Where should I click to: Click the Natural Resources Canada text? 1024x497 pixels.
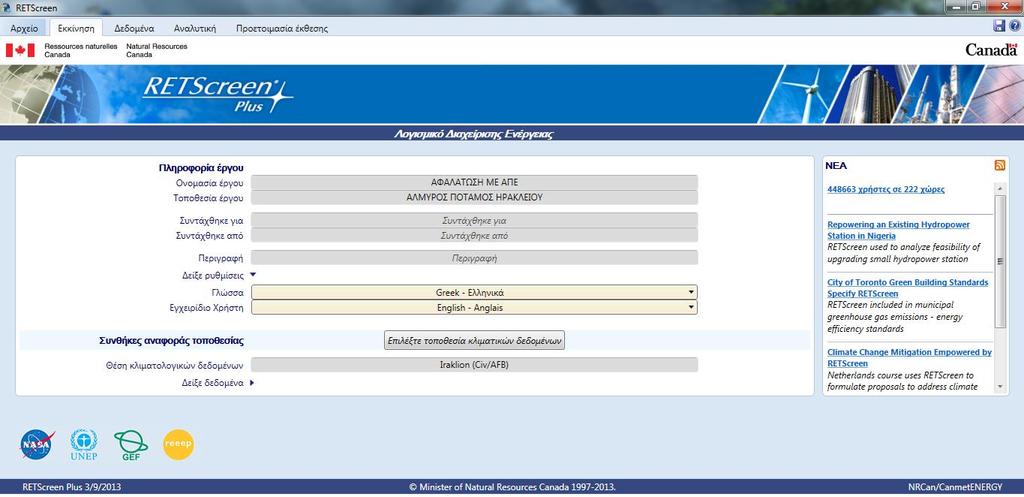(157, 50)
